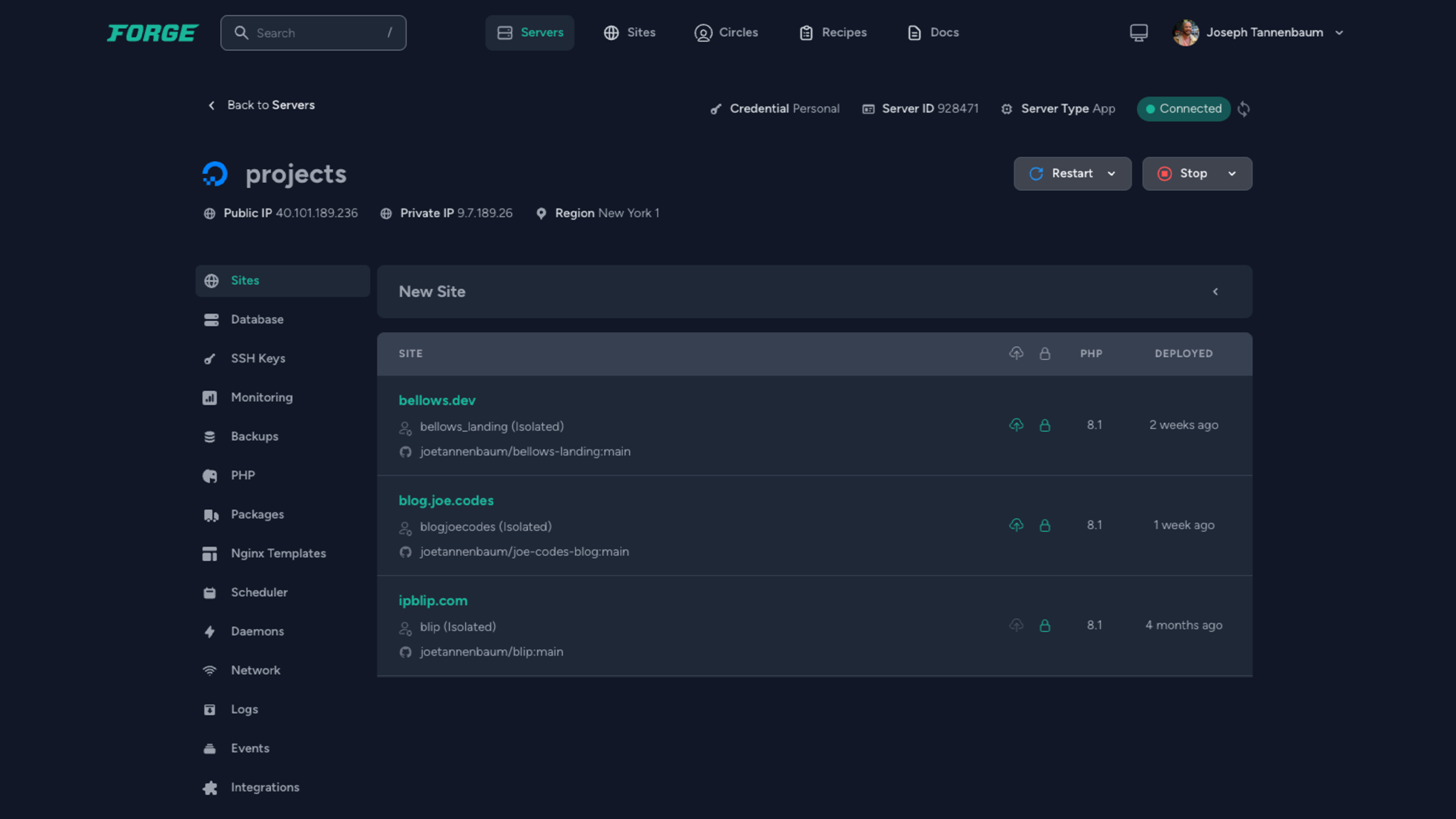Click the Network wifi icon

click(x=209, y=670)
